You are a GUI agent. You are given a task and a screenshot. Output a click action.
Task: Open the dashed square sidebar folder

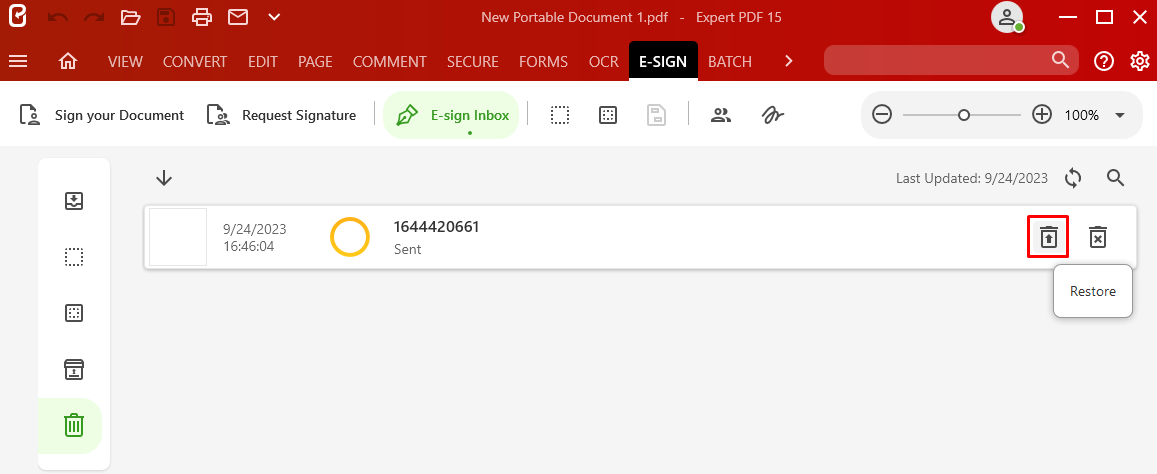(74, 257)
